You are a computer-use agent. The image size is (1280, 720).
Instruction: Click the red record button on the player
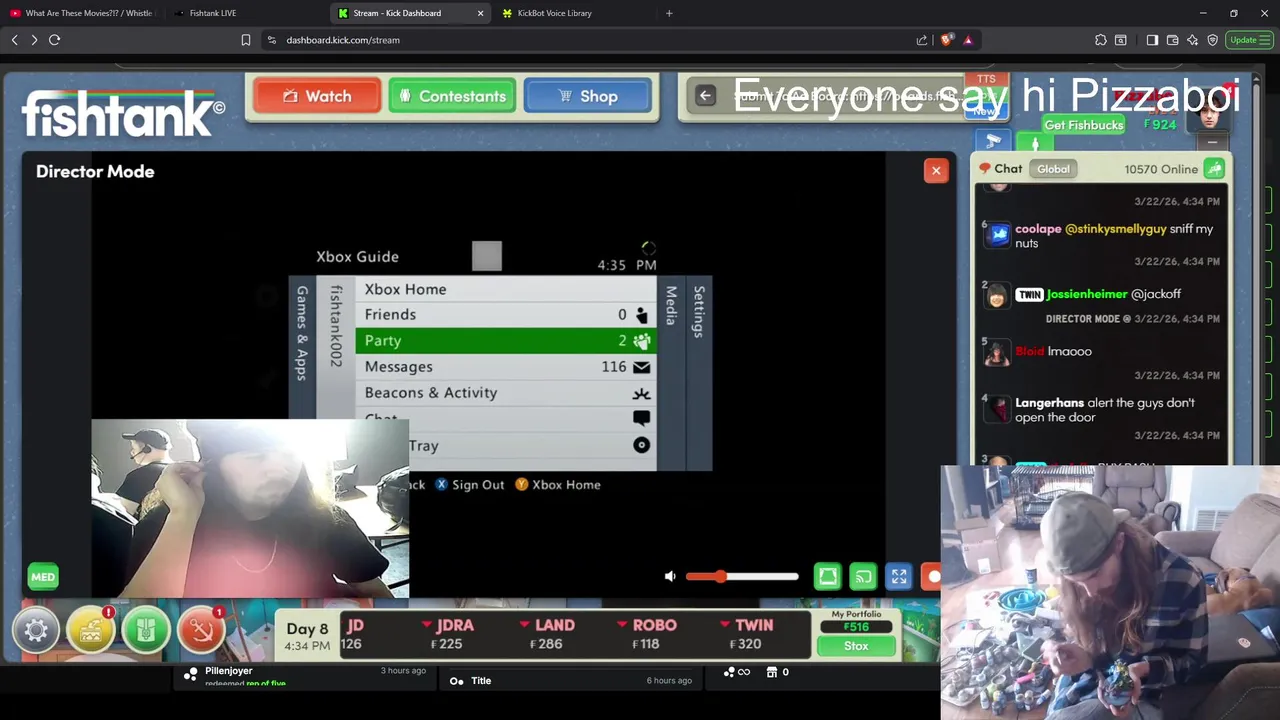click(932, 577)
